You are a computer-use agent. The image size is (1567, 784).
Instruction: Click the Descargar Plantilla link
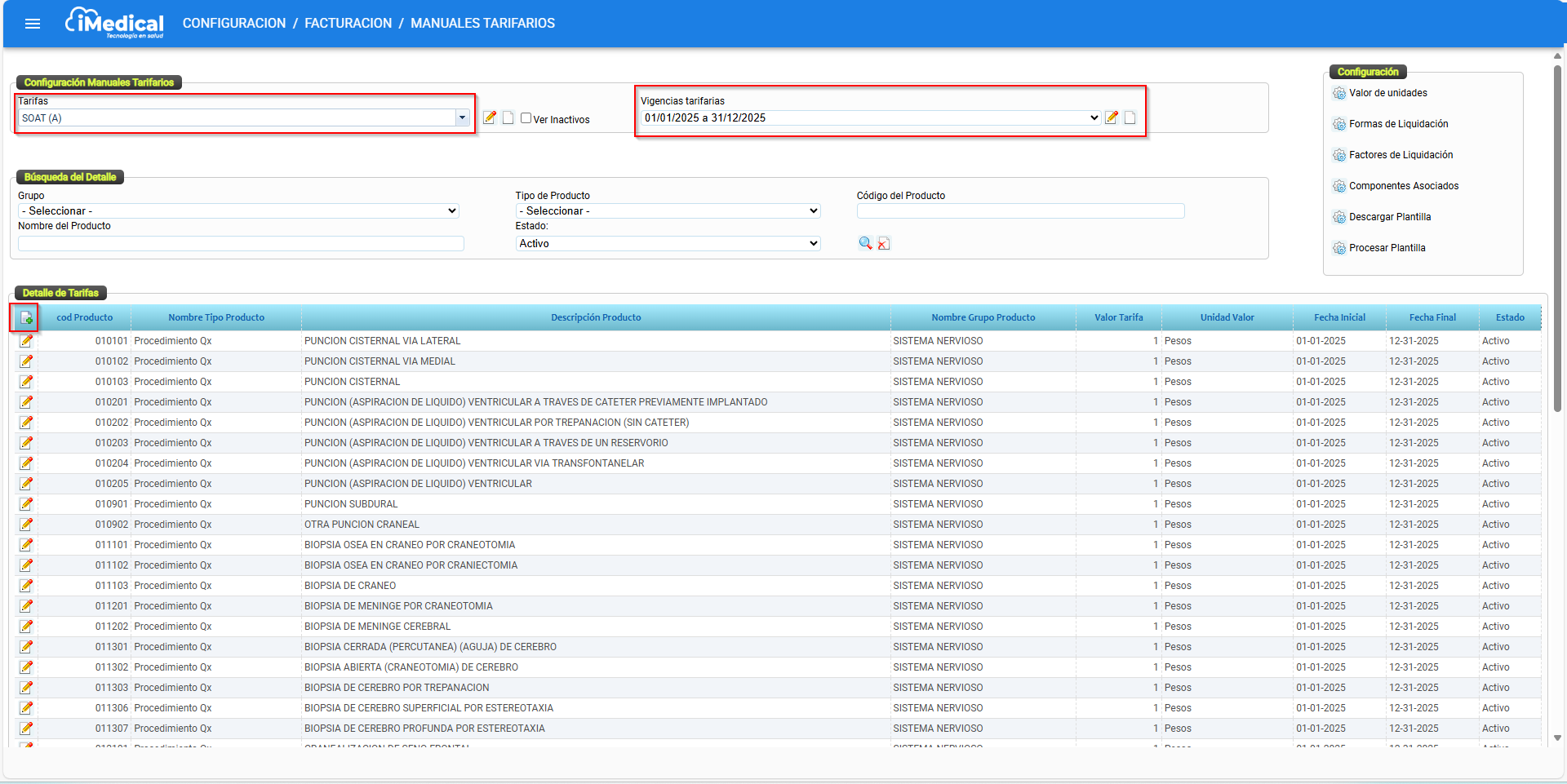pyautogui.click(x=1389, y=217)
